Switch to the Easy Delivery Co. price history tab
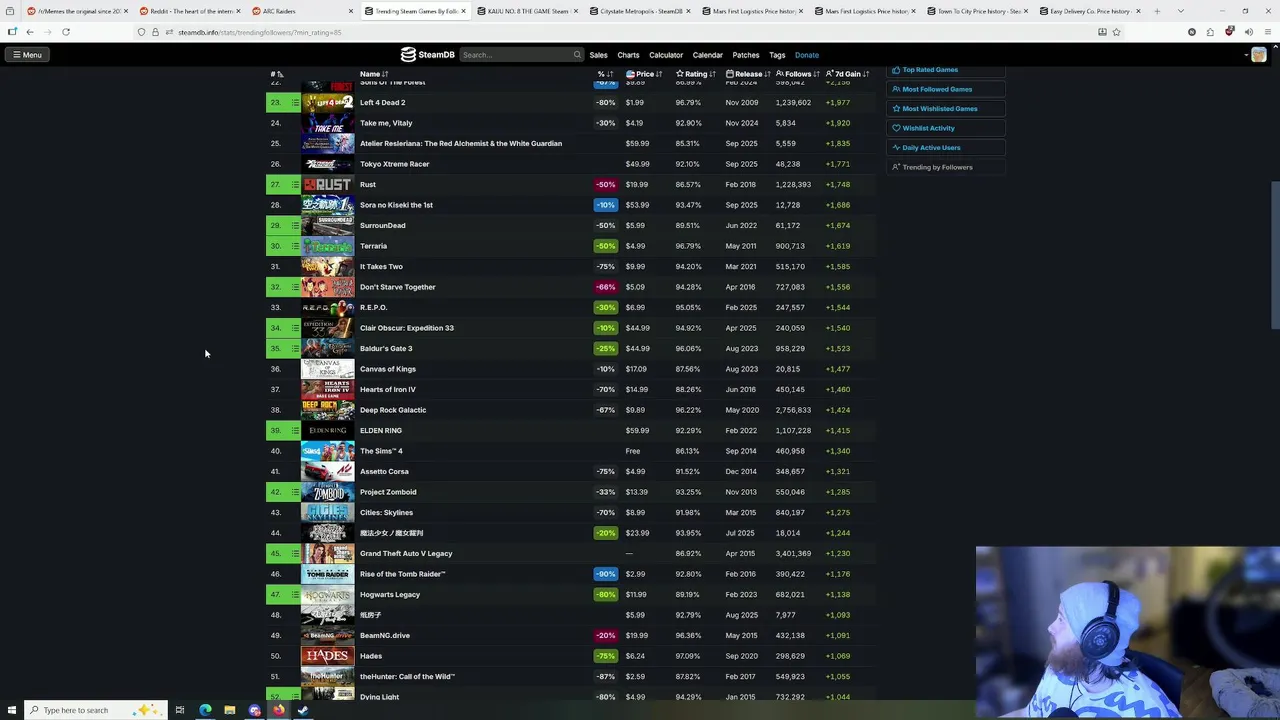The height and width of the screenshot is (720, 1280). pos(1088,11)
